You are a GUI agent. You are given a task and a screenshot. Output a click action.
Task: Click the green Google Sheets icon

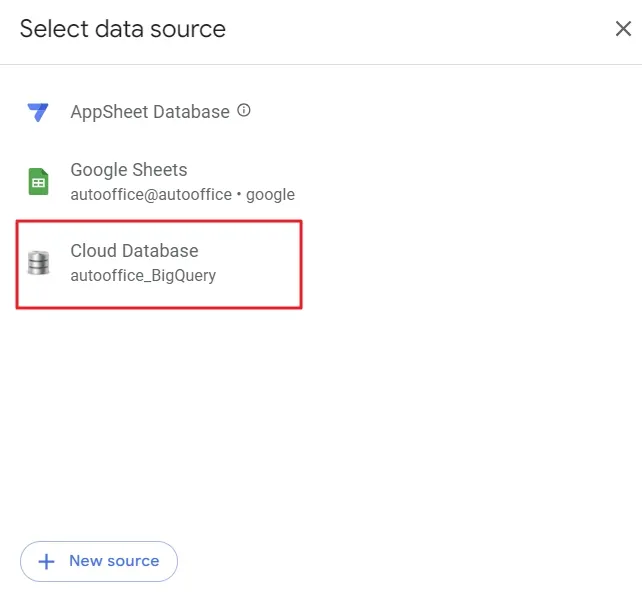[38, 181]
